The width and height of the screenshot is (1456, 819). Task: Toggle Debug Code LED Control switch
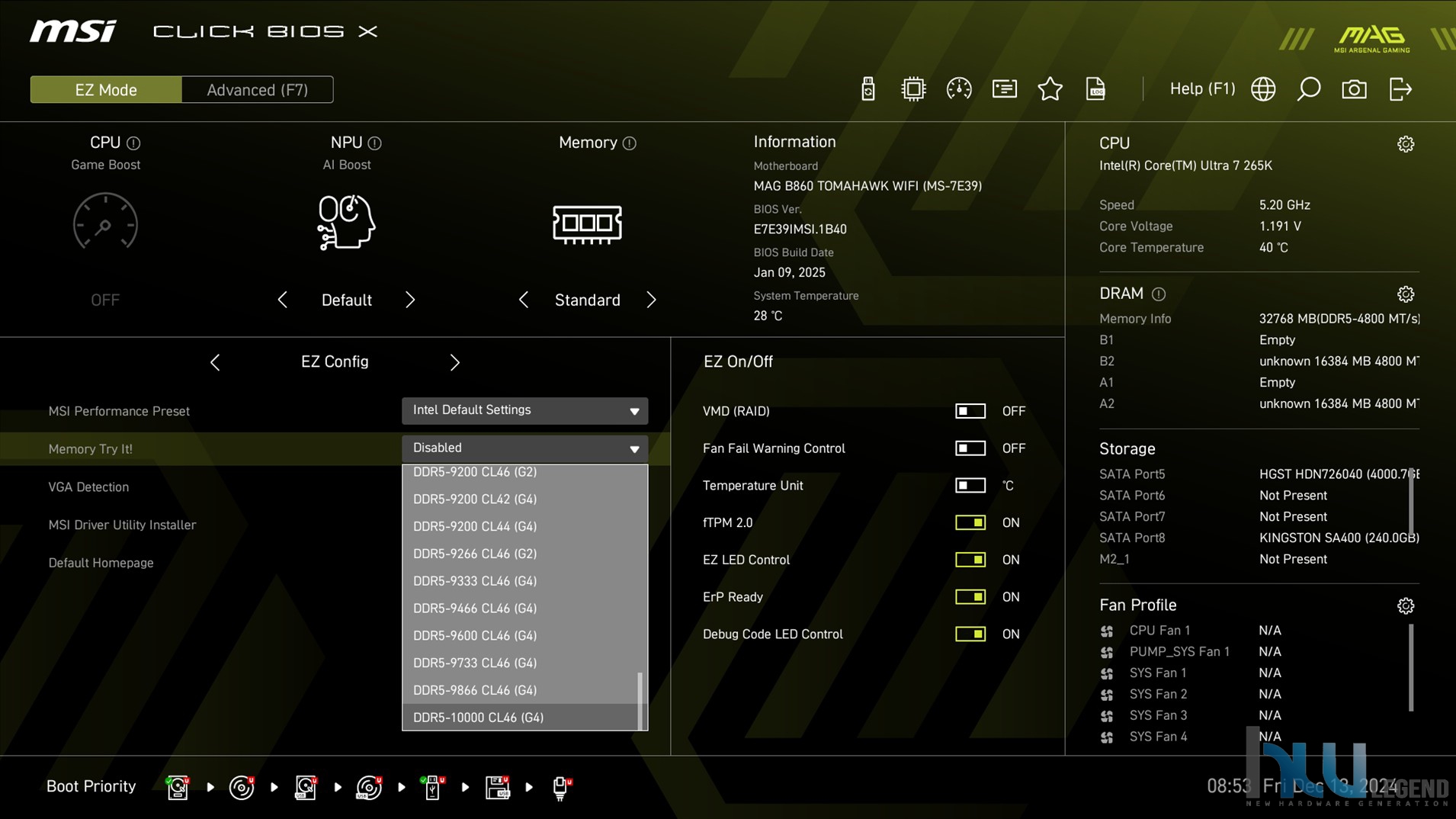(970, 634)
